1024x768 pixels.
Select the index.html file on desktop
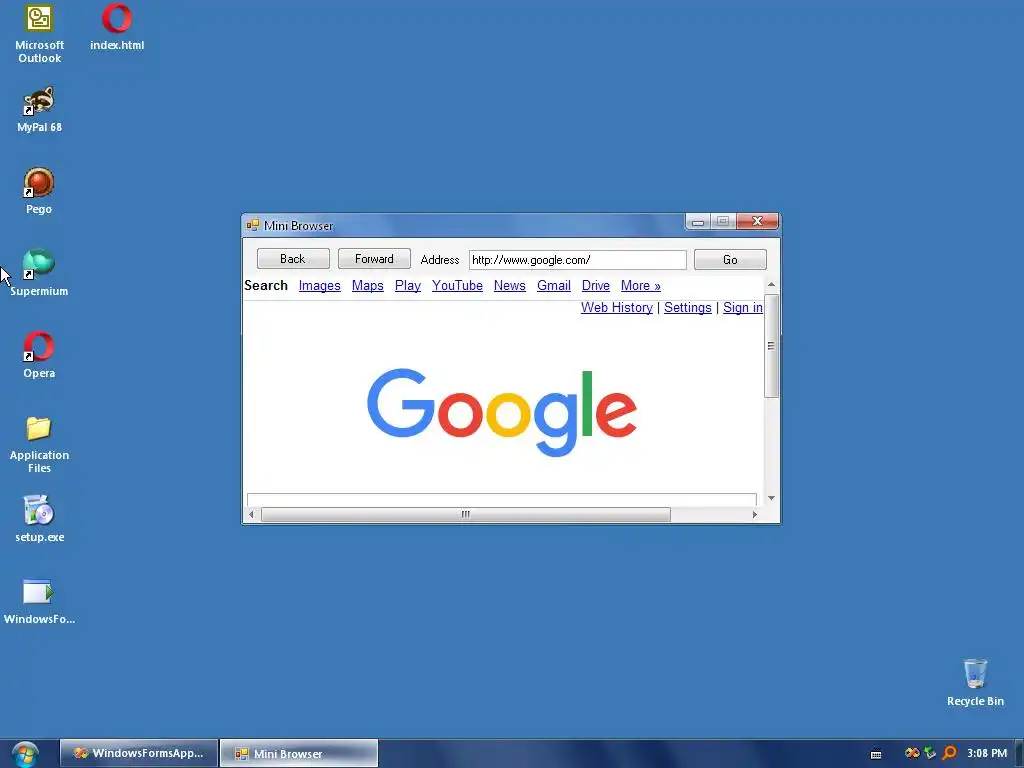pos(117,27)
